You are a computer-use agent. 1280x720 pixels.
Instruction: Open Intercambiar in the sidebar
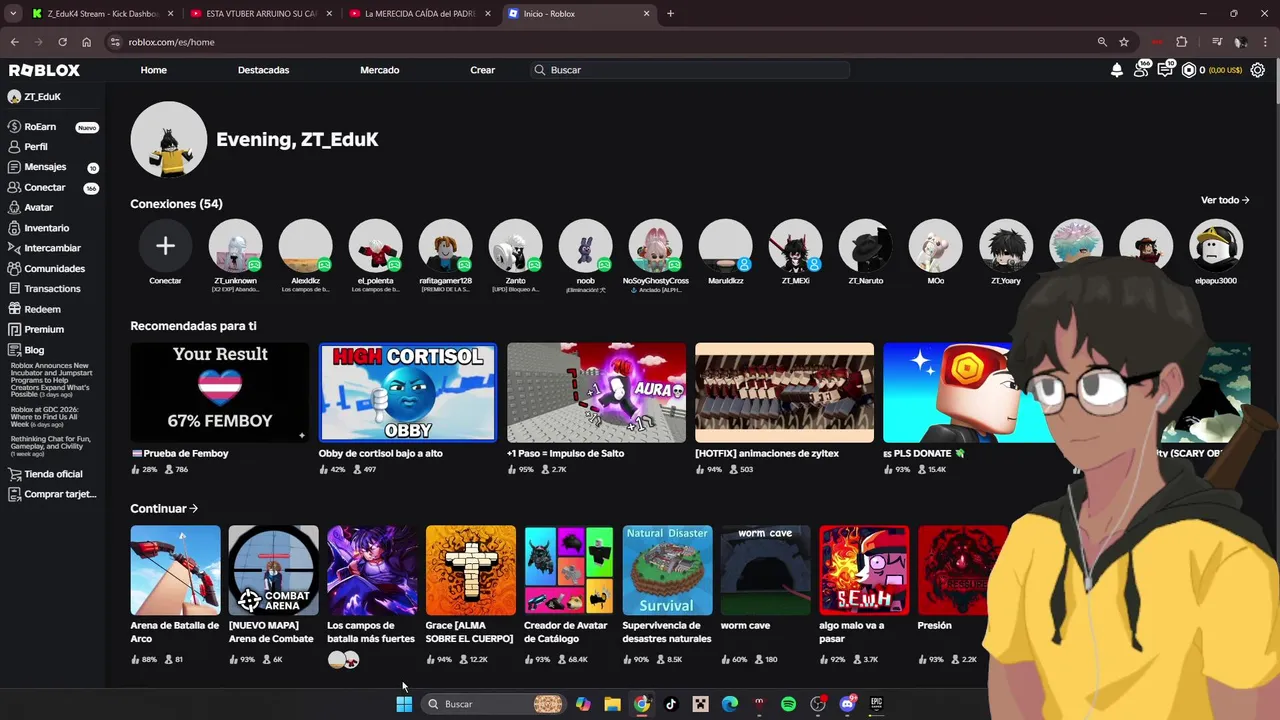click(x=52, y=248)
